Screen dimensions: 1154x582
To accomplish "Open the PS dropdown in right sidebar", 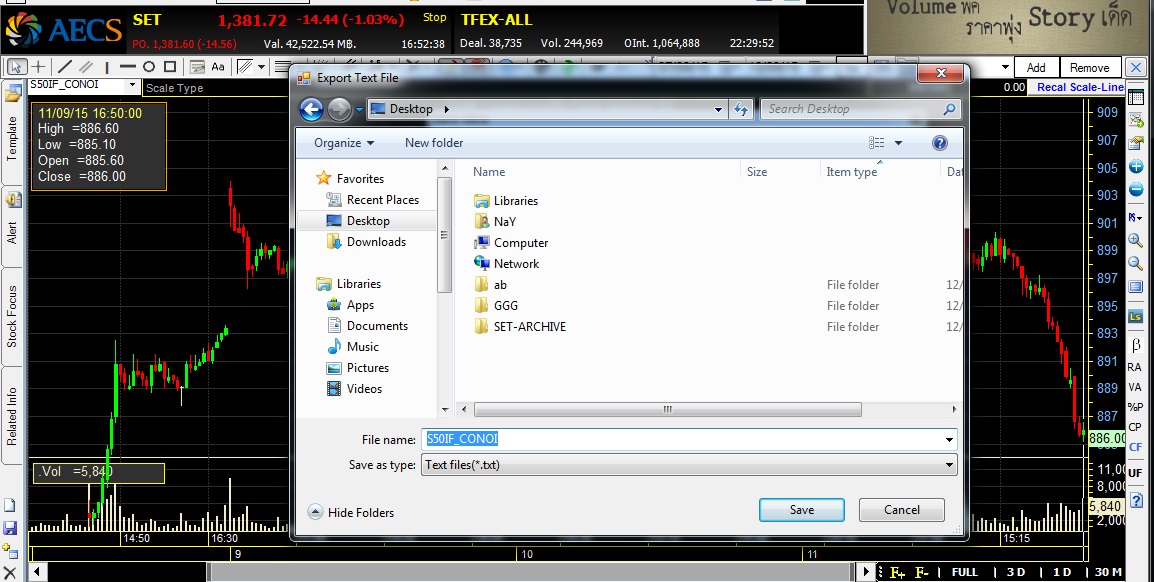I will pyautogui.click(x=1135, y=216).
